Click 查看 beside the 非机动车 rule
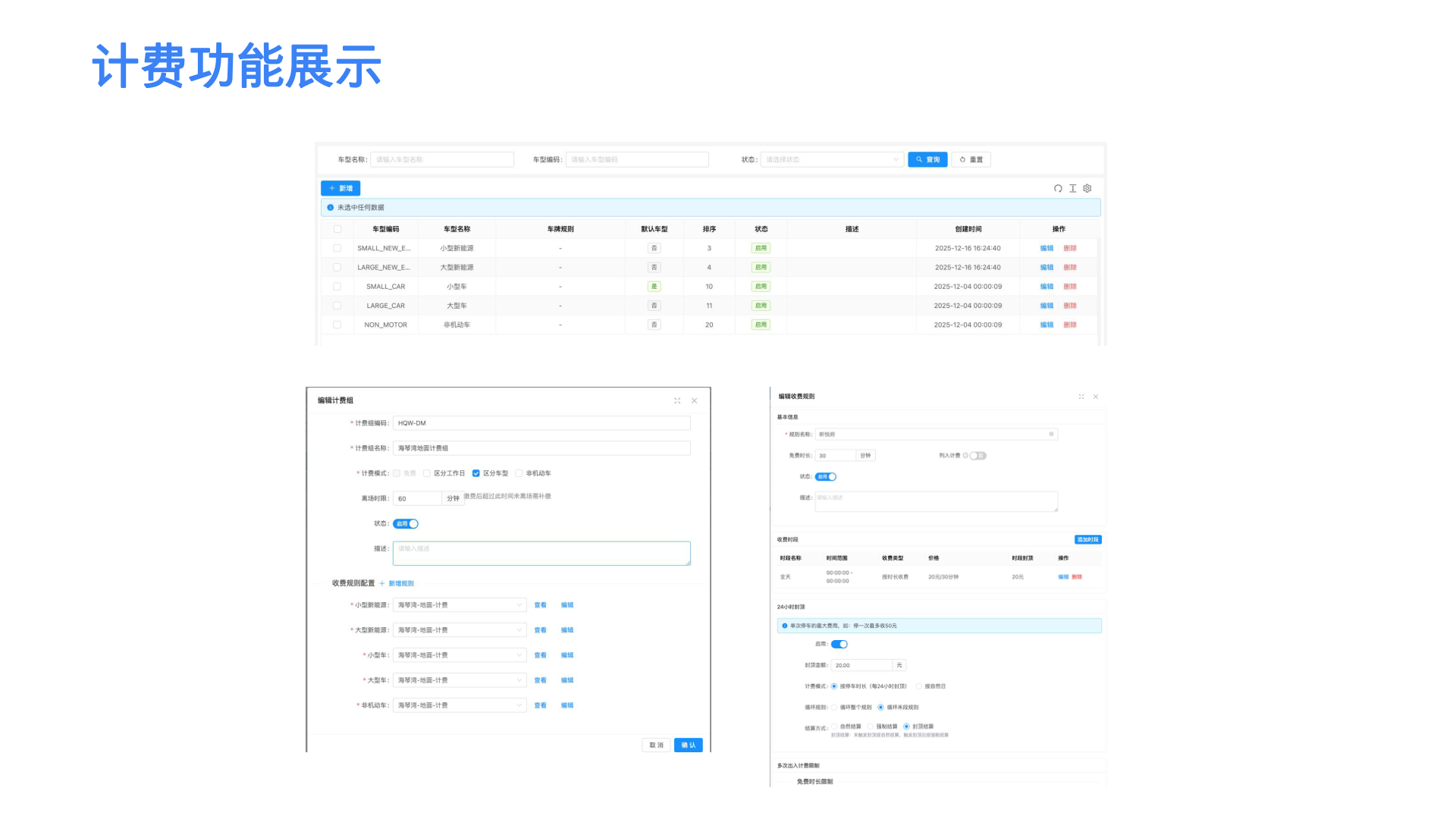The height and width of the screenshot is (819, 1456). tap(540, 705)
